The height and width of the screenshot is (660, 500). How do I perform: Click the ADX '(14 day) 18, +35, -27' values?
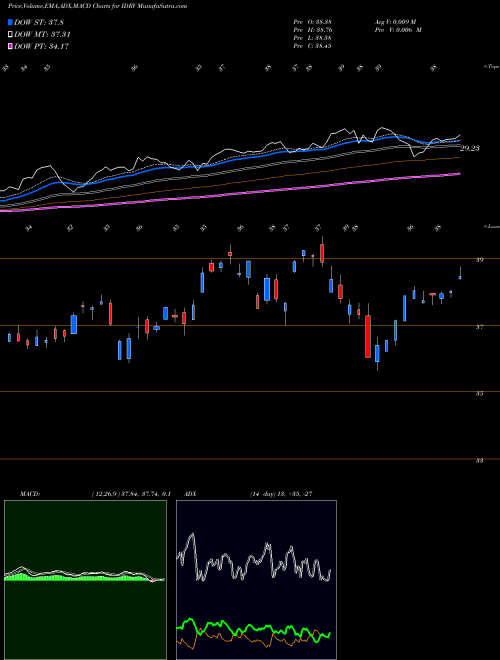pos(281,494)
